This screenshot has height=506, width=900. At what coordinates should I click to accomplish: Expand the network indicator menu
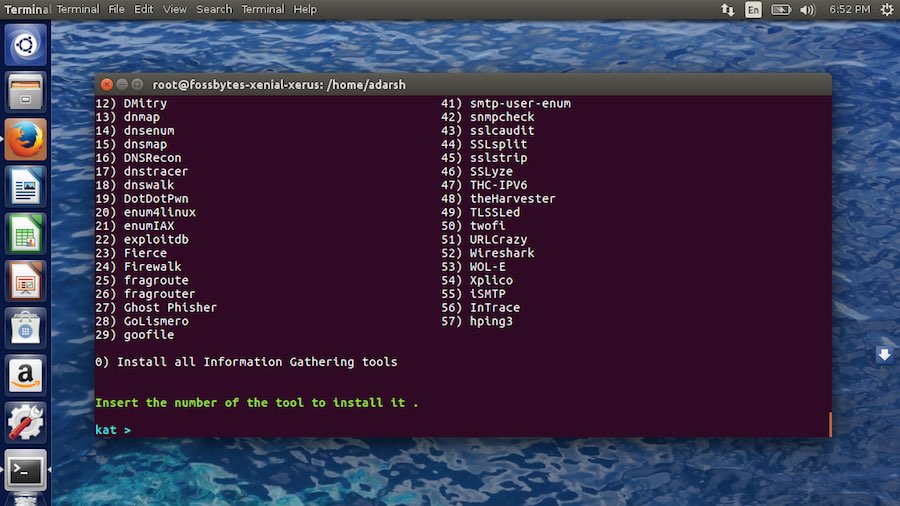point(727,9)
